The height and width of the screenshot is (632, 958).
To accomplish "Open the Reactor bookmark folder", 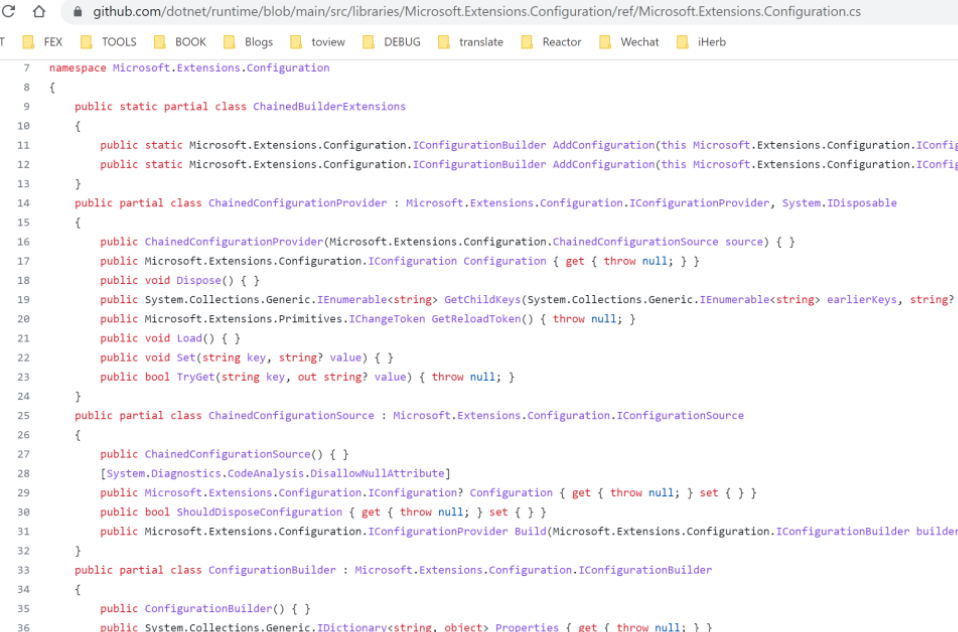I will click(x=550, y=42).
